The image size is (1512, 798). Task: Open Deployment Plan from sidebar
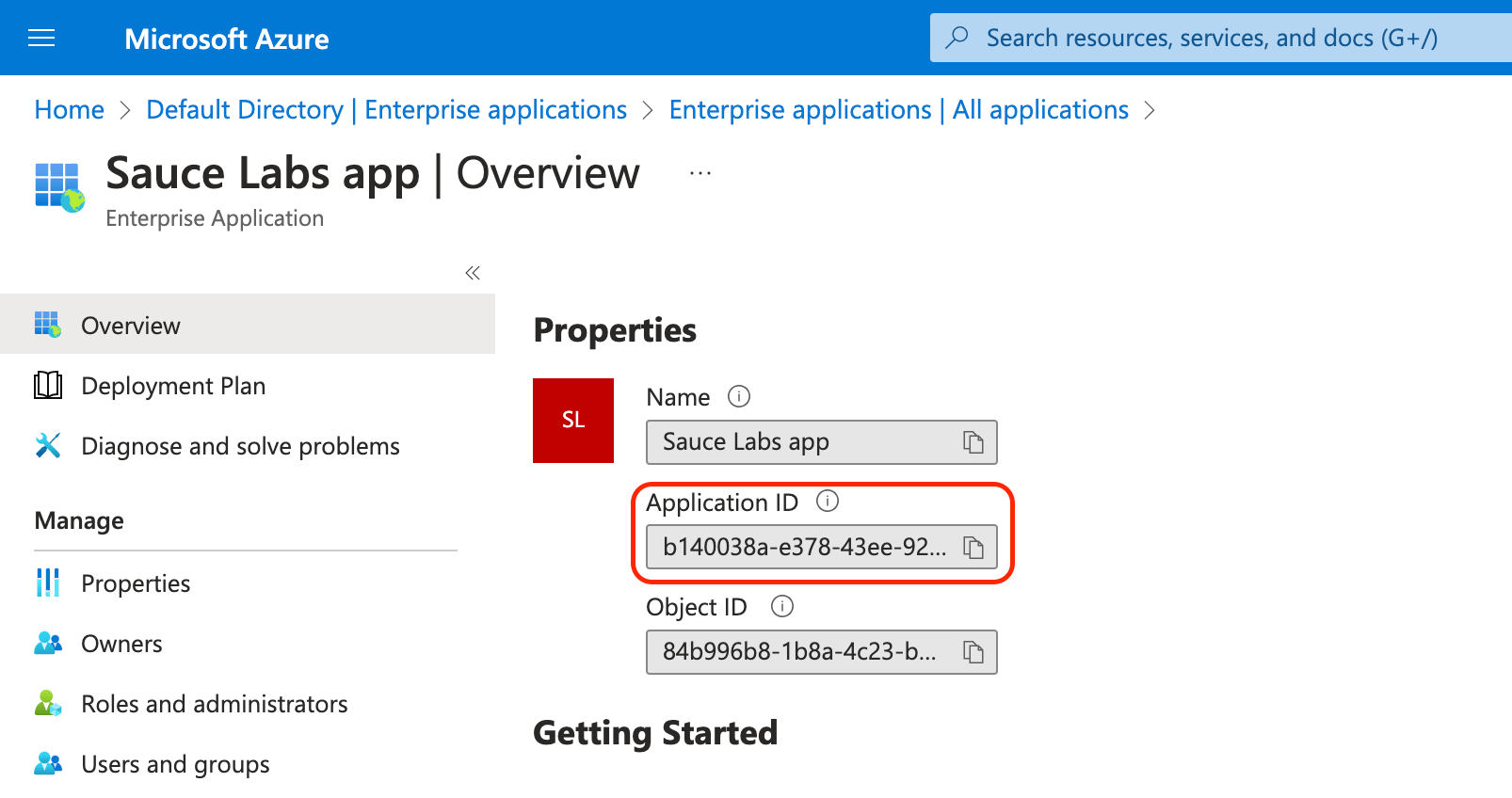[x=173, y=386]
